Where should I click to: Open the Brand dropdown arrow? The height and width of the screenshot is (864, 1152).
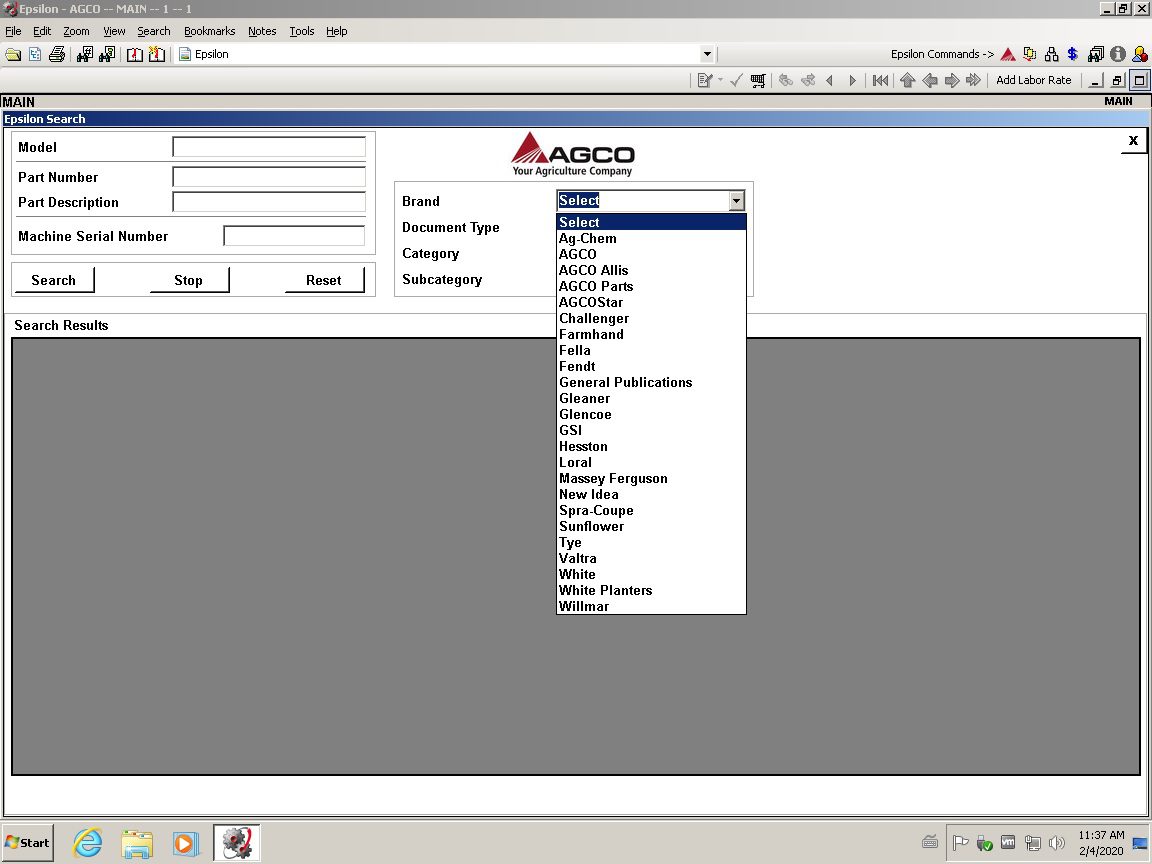(736, 201)
